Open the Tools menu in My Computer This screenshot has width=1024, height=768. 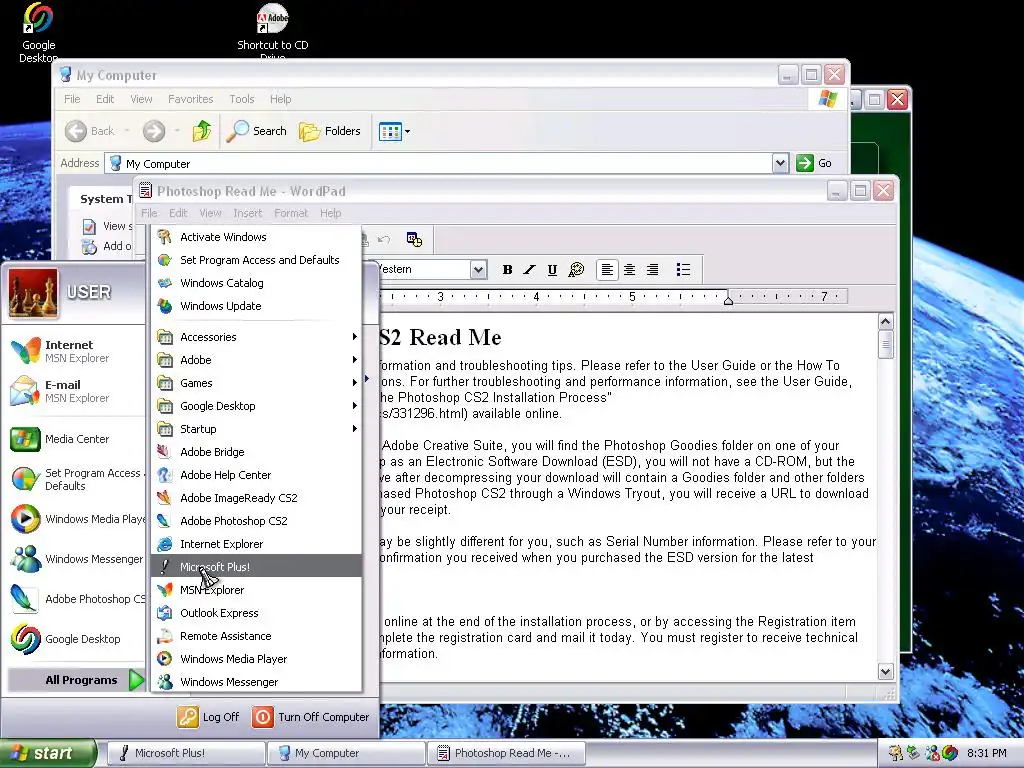[x=242, y=99]
